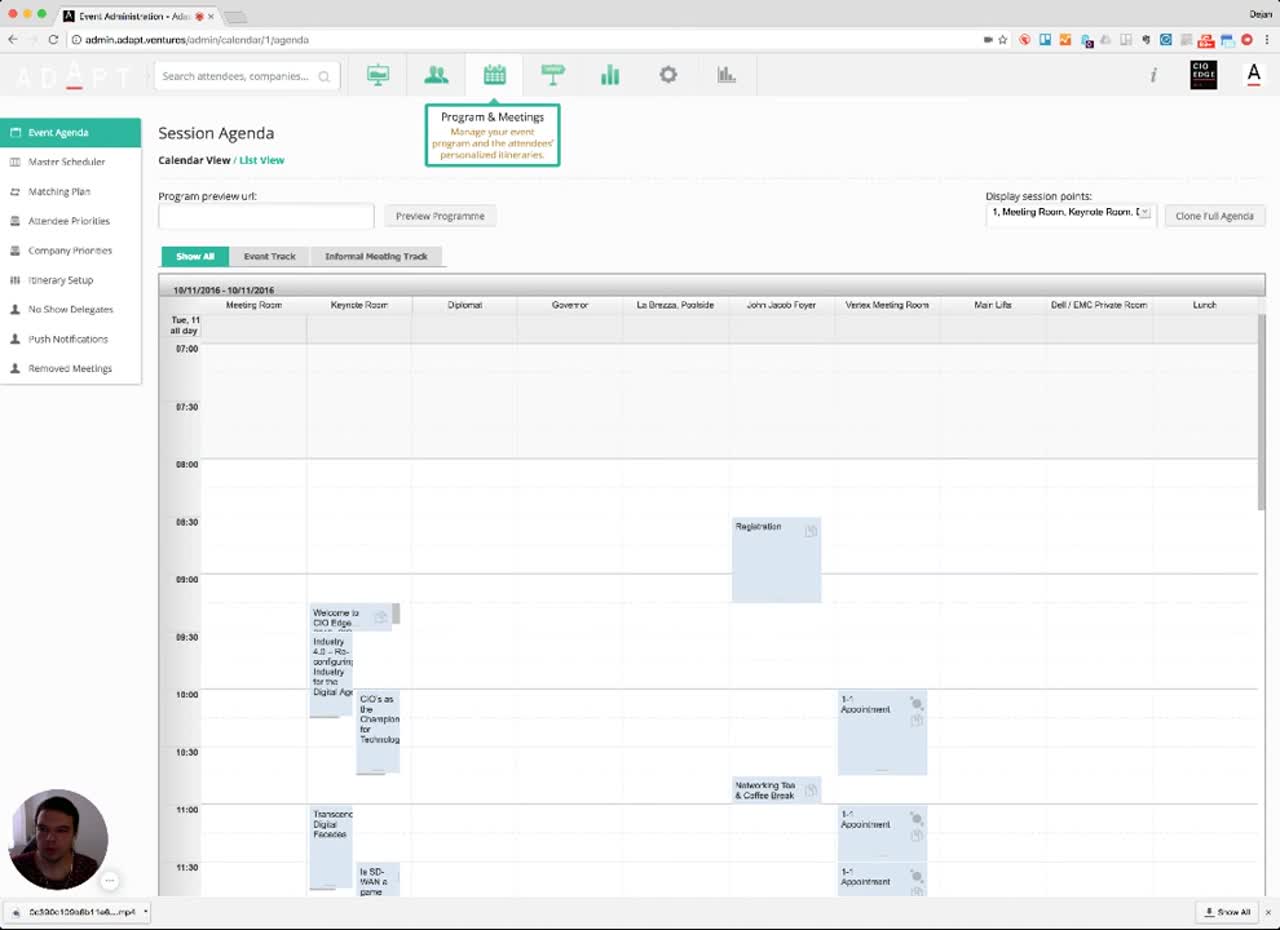Viewport: 1280px width, 930px height.
Task: Click the calendar vertical scrollbar
Action: tap(1262, 412)
